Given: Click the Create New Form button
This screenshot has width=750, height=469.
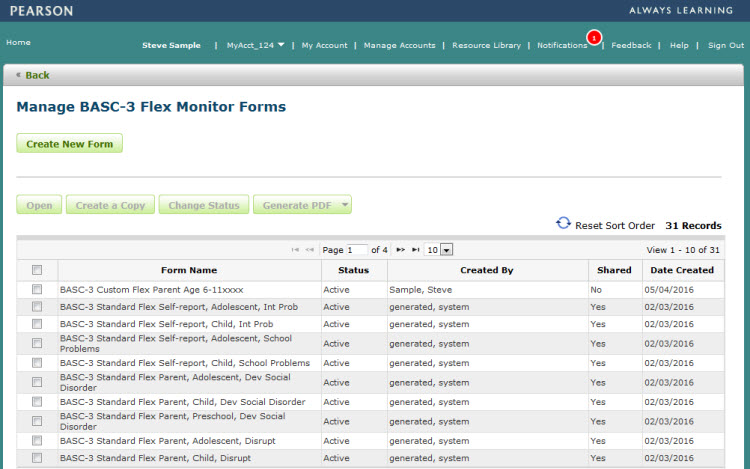Looking at the screenshot, I should 69,143.
